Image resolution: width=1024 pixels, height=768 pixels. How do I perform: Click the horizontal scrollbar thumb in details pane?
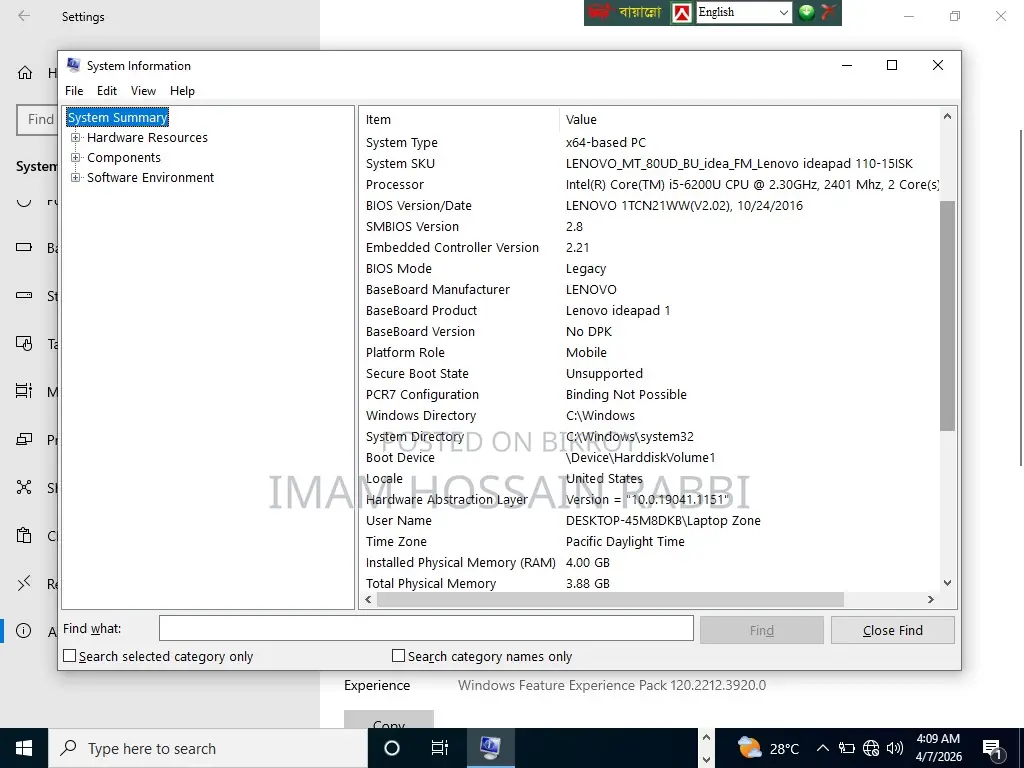coord(610,600)
